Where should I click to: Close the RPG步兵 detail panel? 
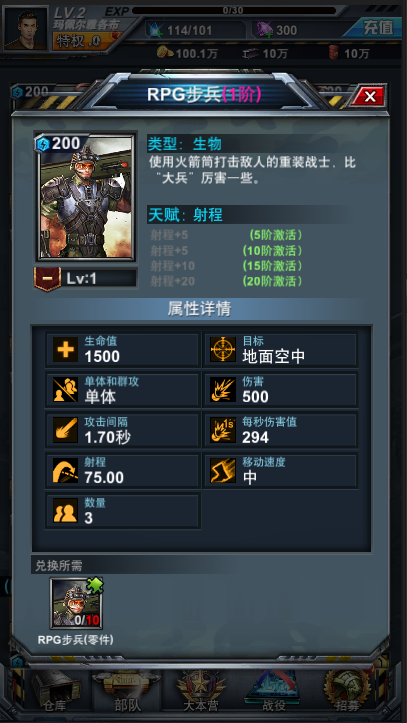tap(369, 96)
